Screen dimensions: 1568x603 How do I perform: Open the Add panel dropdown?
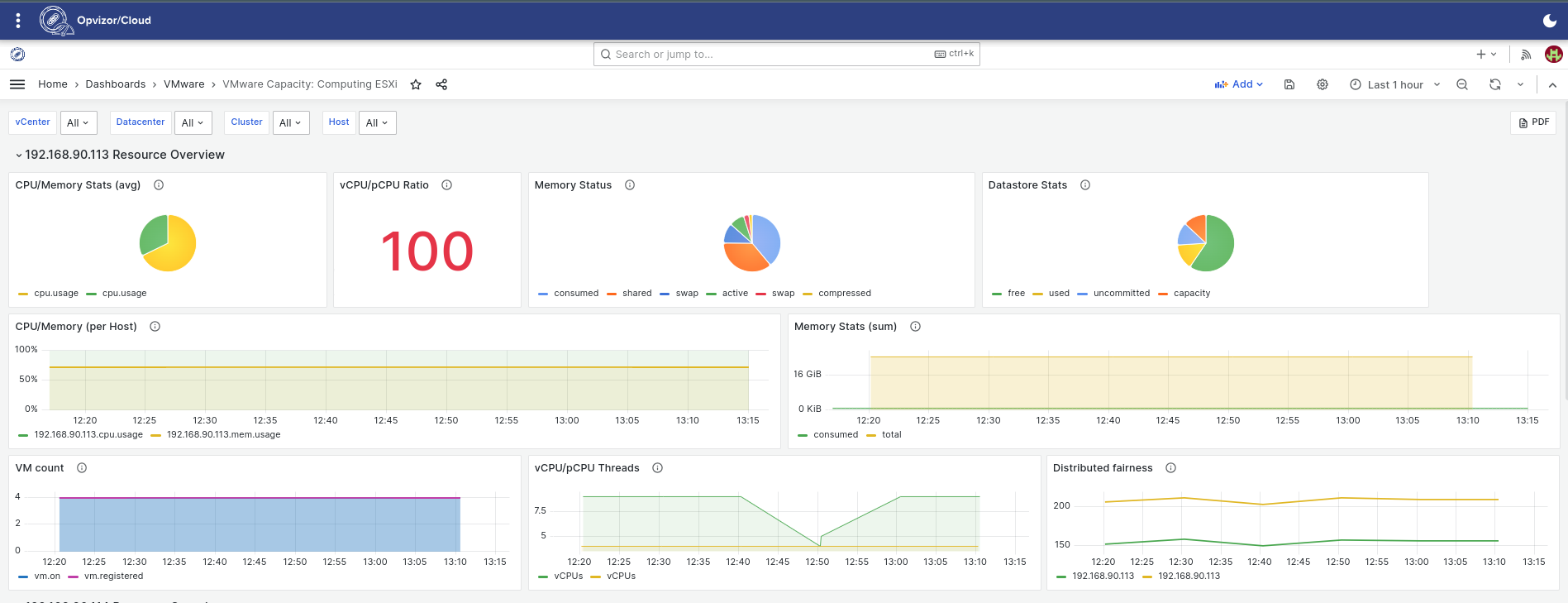tap(1238, 84)
